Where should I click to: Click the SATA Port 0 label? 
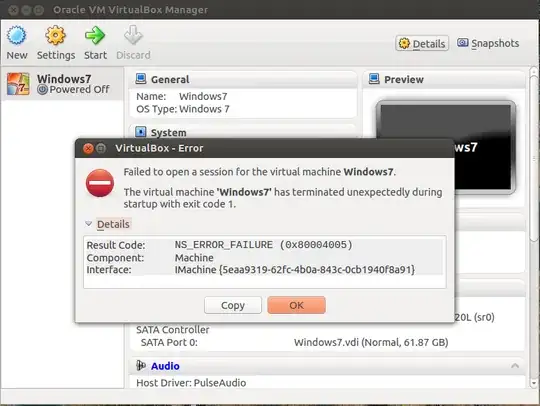pyautogui.click(x=169, y=342)
